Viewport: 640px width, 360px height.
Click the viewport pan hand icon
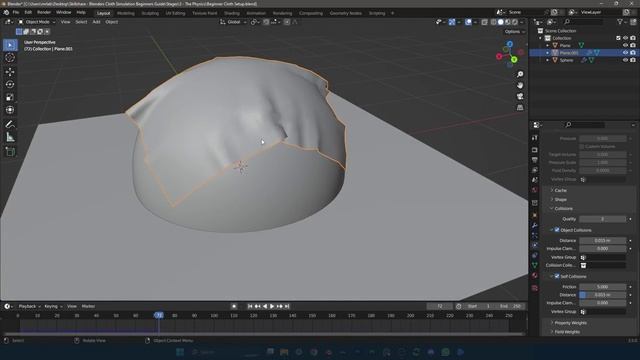coord(520,85)
